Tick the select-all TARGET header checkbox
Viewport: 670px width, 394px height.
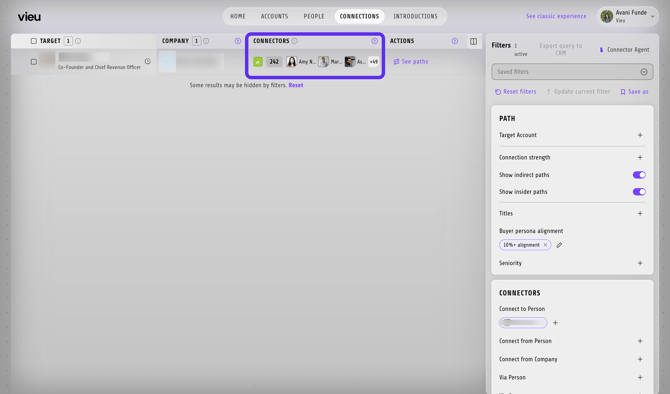(34, 41)
